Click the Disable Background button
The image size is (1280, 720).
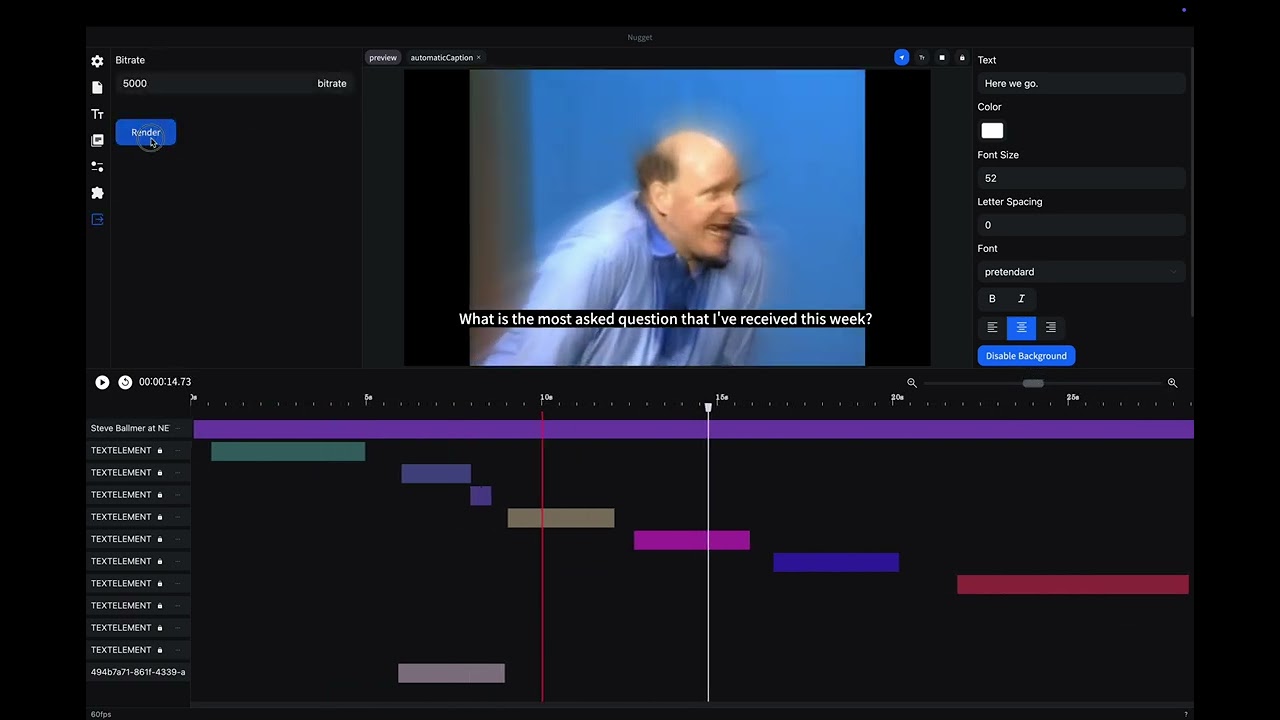pyautogui.click(x=1026, y=356)
